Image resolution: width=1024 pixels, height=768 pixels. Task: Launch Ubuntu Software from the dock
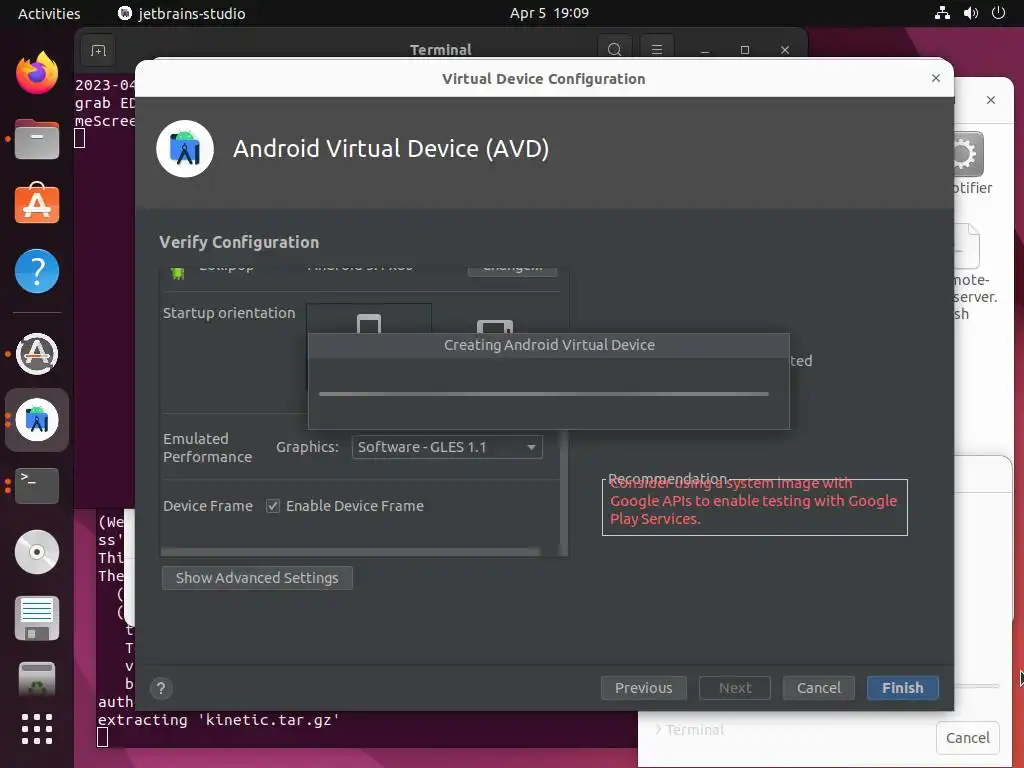click(37, 204)
